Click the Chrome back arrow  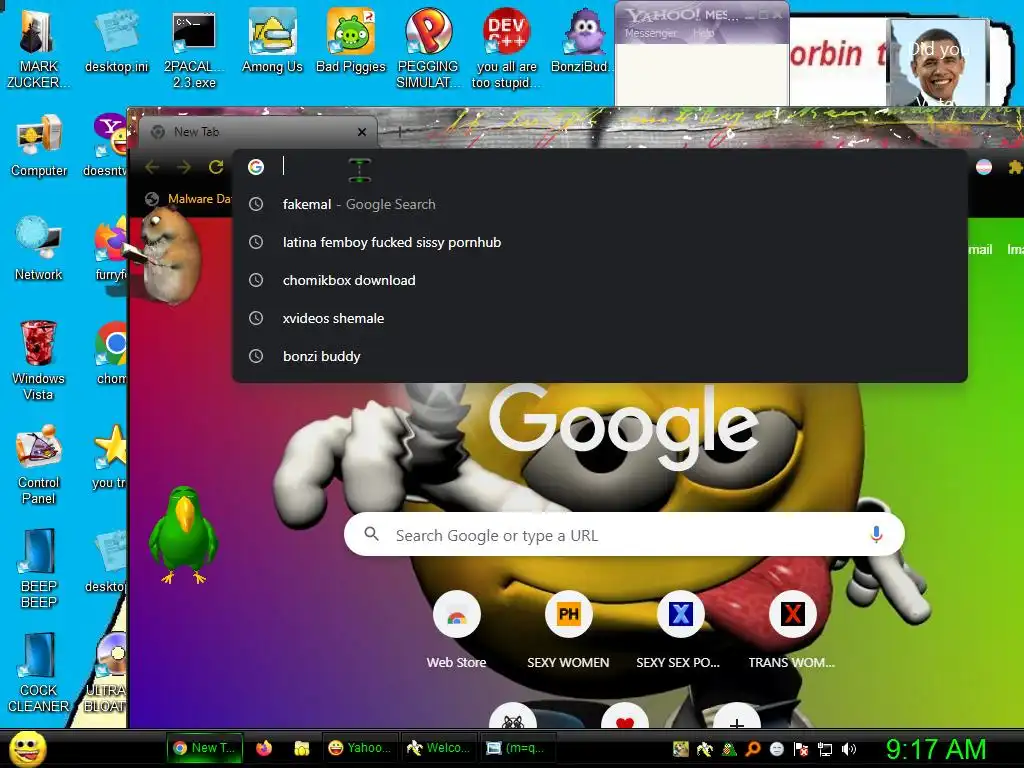coord(152,167)
